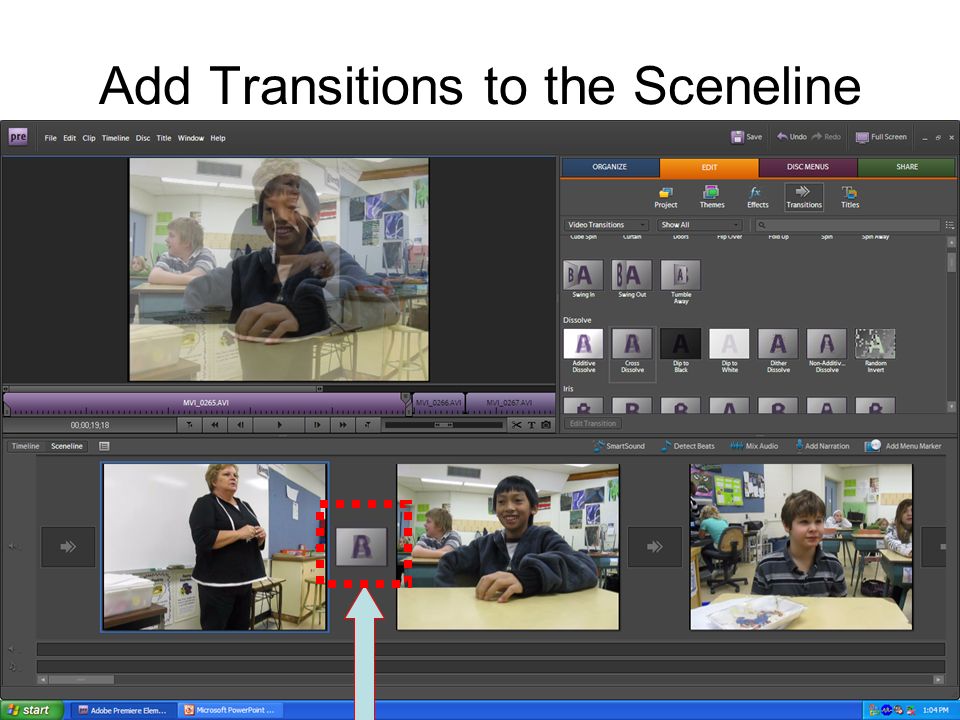Go to the previous edit point
Image resolution: width=960 pixels, height=720 pixels.
pyautogui.click(x=189, y=424)
